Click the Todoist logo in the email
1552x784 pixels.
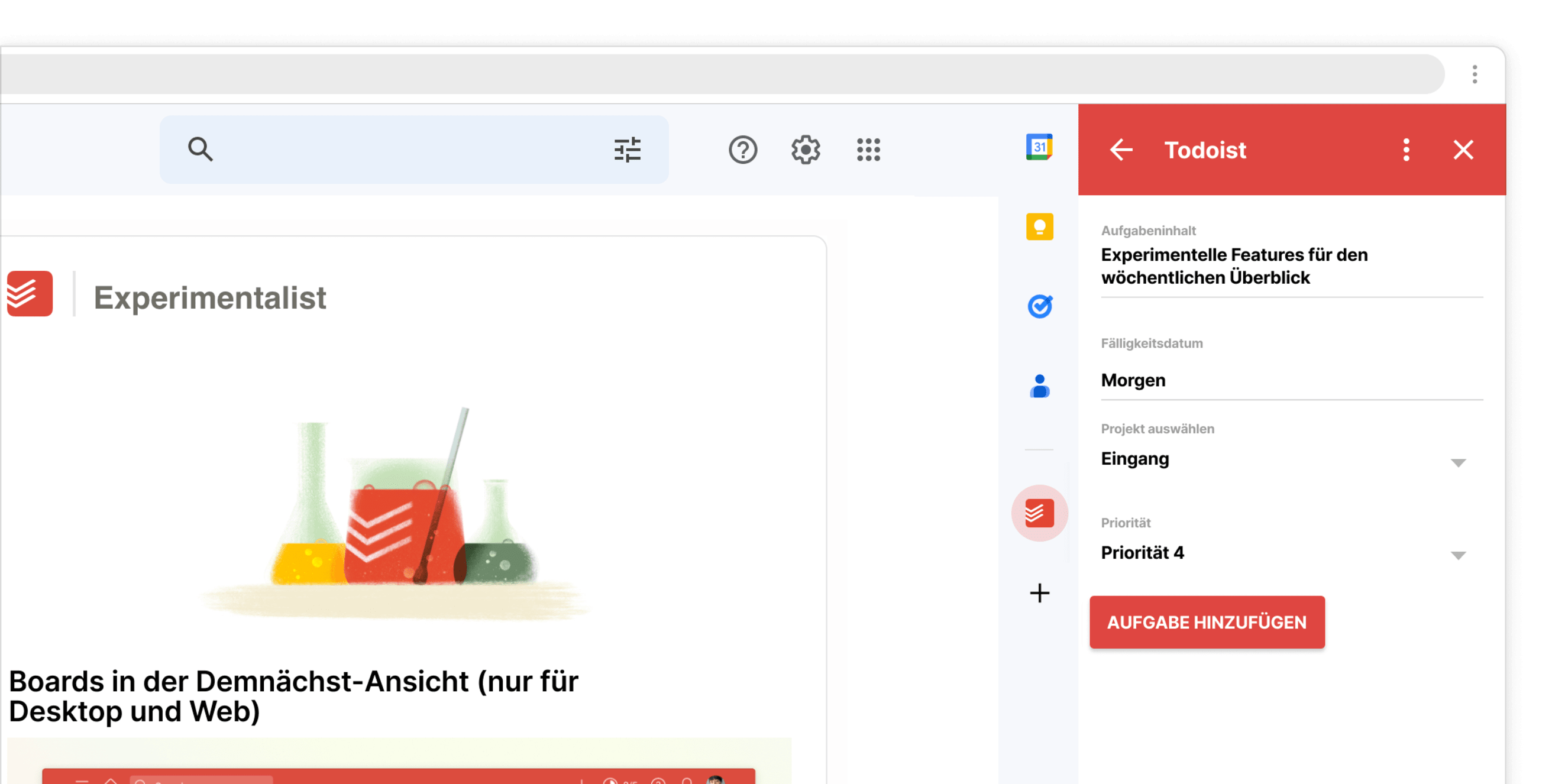pos(30,293)
